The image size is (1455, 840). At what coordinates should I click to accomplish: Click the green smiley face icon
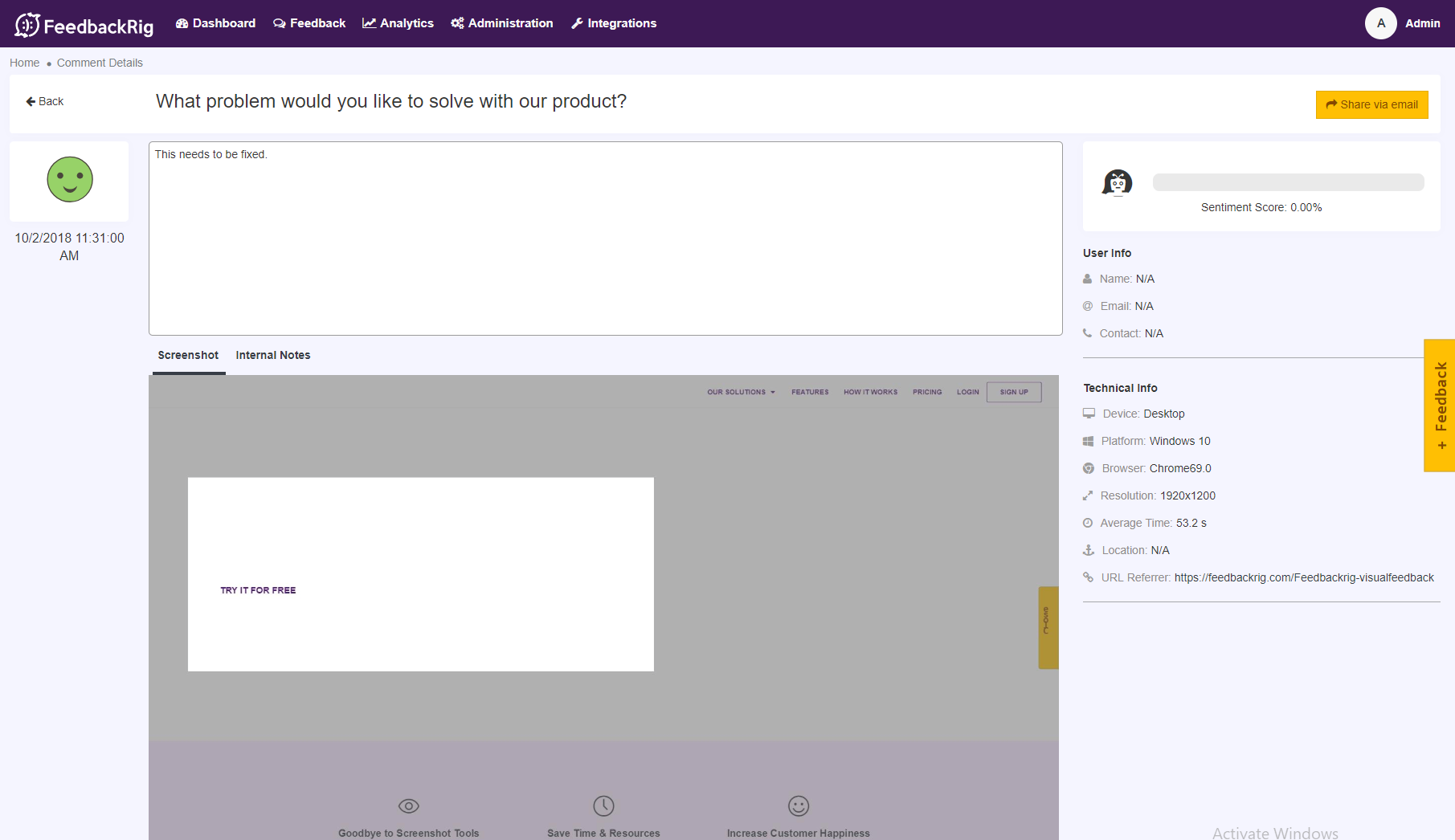point(70,179)
